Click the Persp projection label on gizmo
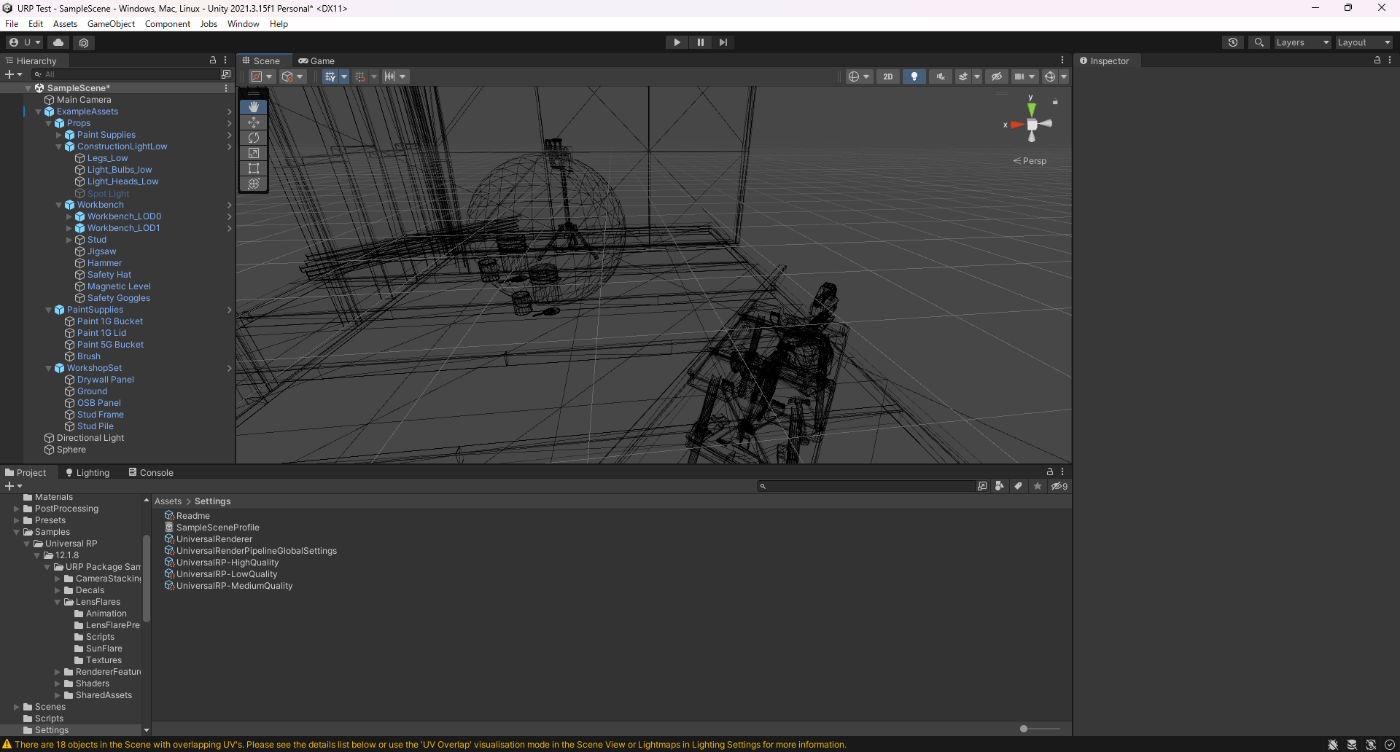This screenshot has height=752, width=1400. click(1034, 161)
